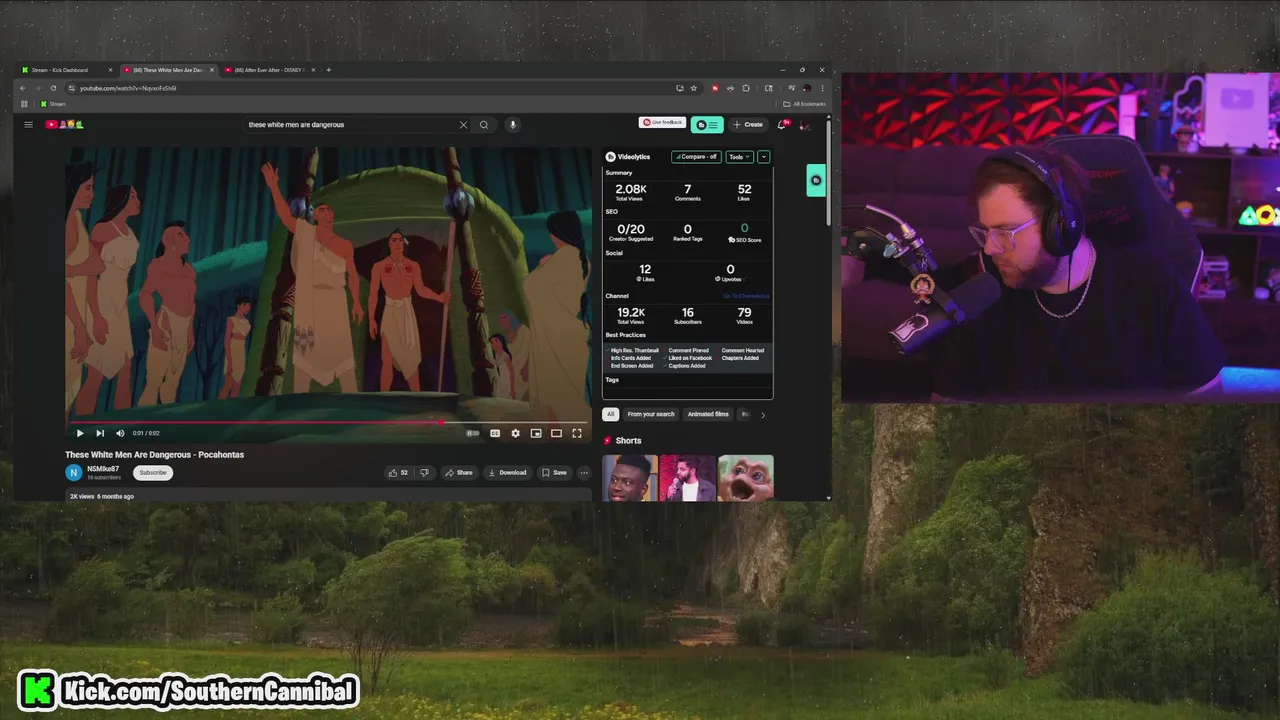1280x720 pixels.
Task: Go to YouTube home logo
Action: 64,124
